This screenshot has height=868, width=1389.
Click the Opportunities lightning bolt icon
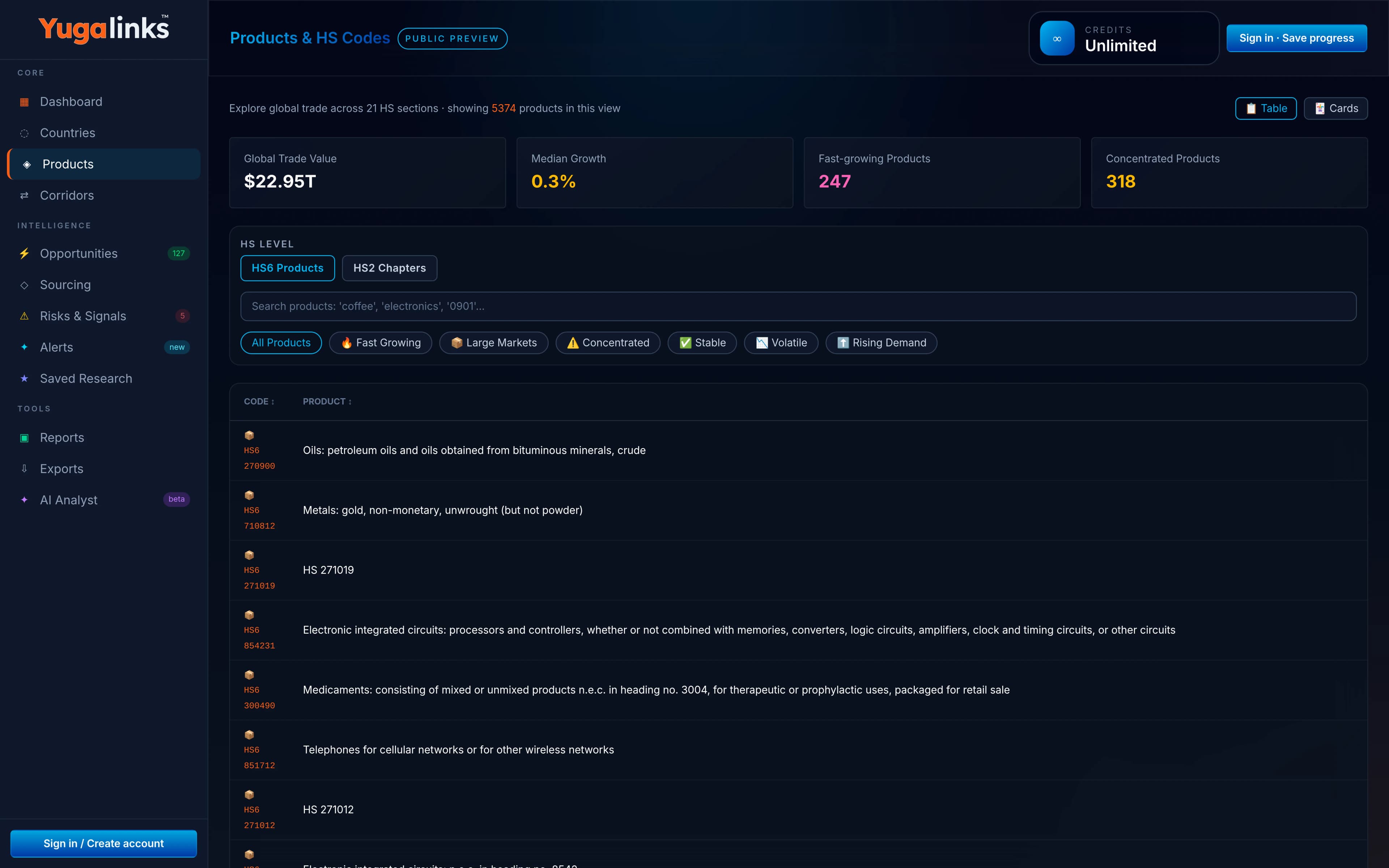pos(24,254)
